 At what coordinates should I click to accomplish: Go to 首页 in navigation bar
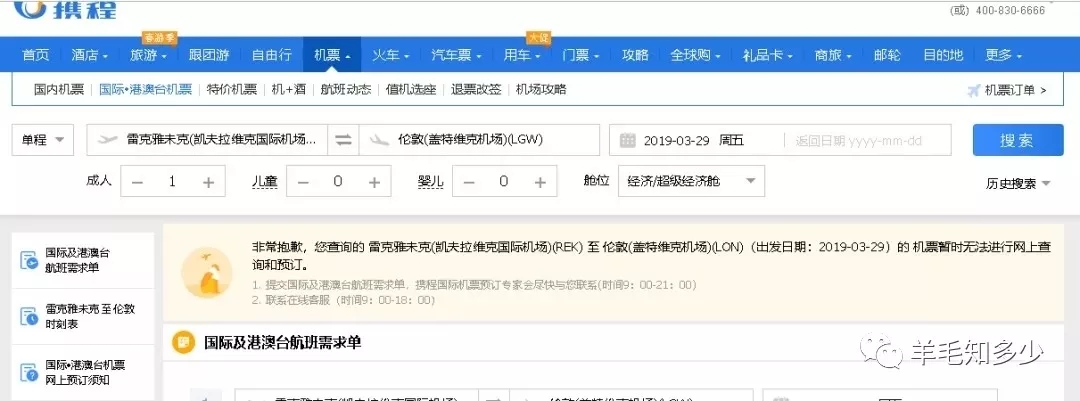point(36,55)
